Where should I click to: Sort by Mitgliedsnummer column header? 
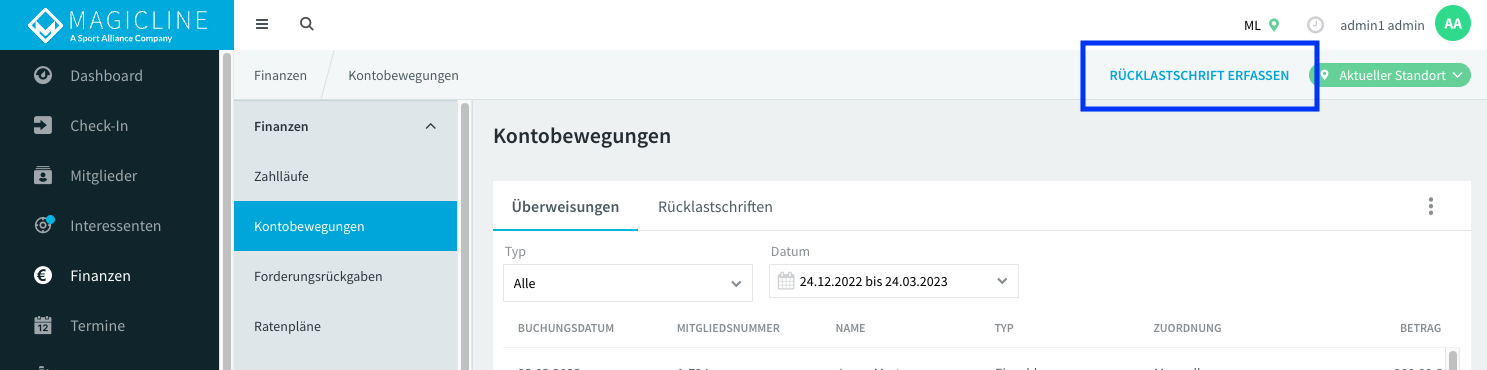[x=728, y=328]
